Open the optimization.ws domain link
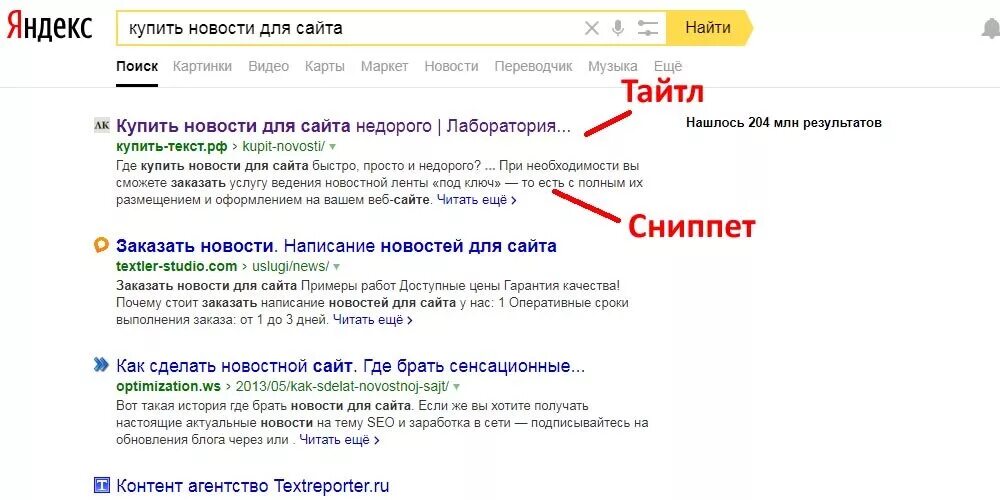 (169, 386)
